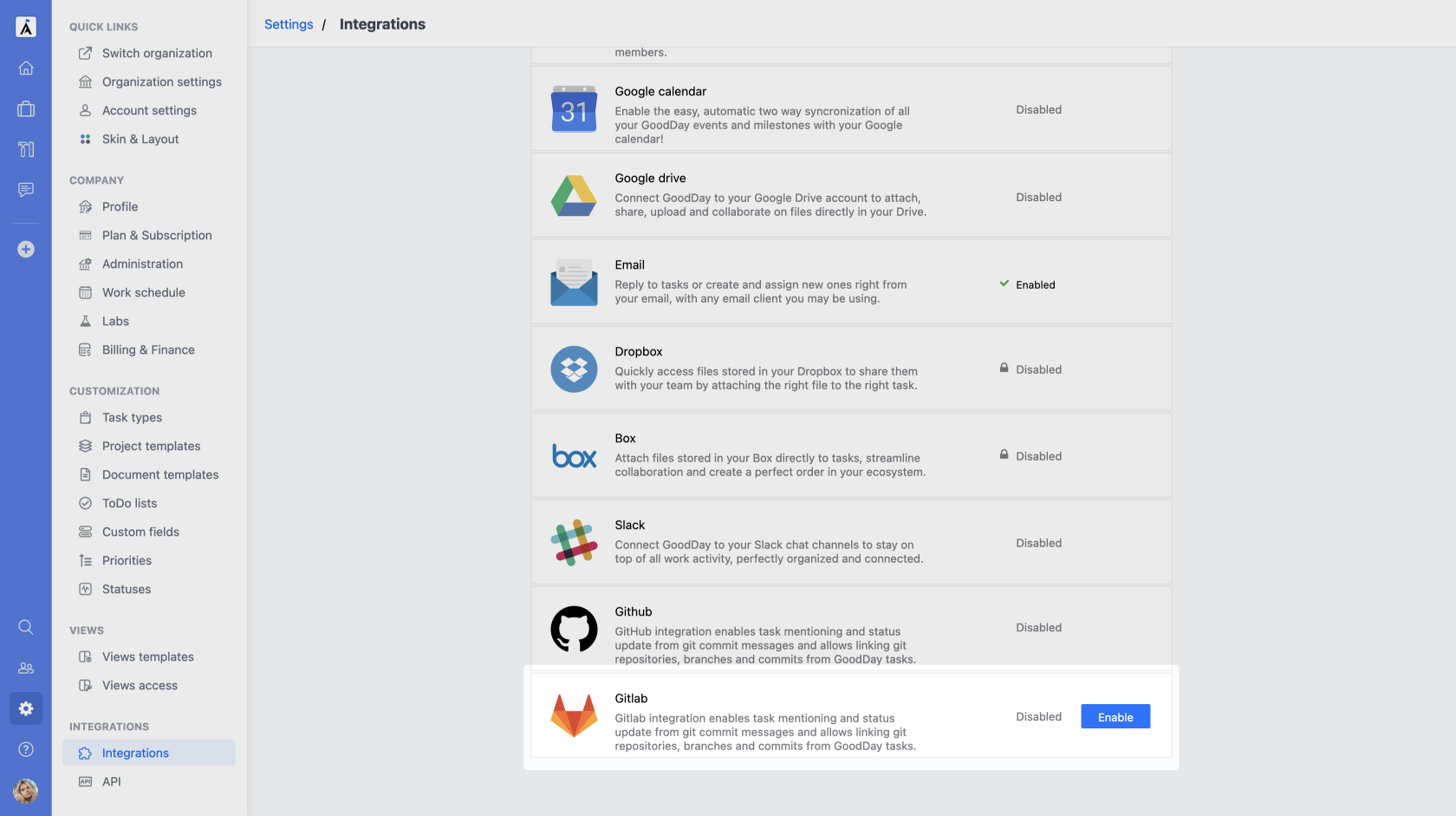Screen dimensions: 1456x816
Task: Click the Enabled status for Email
Action: click(x=1035, y=284)
